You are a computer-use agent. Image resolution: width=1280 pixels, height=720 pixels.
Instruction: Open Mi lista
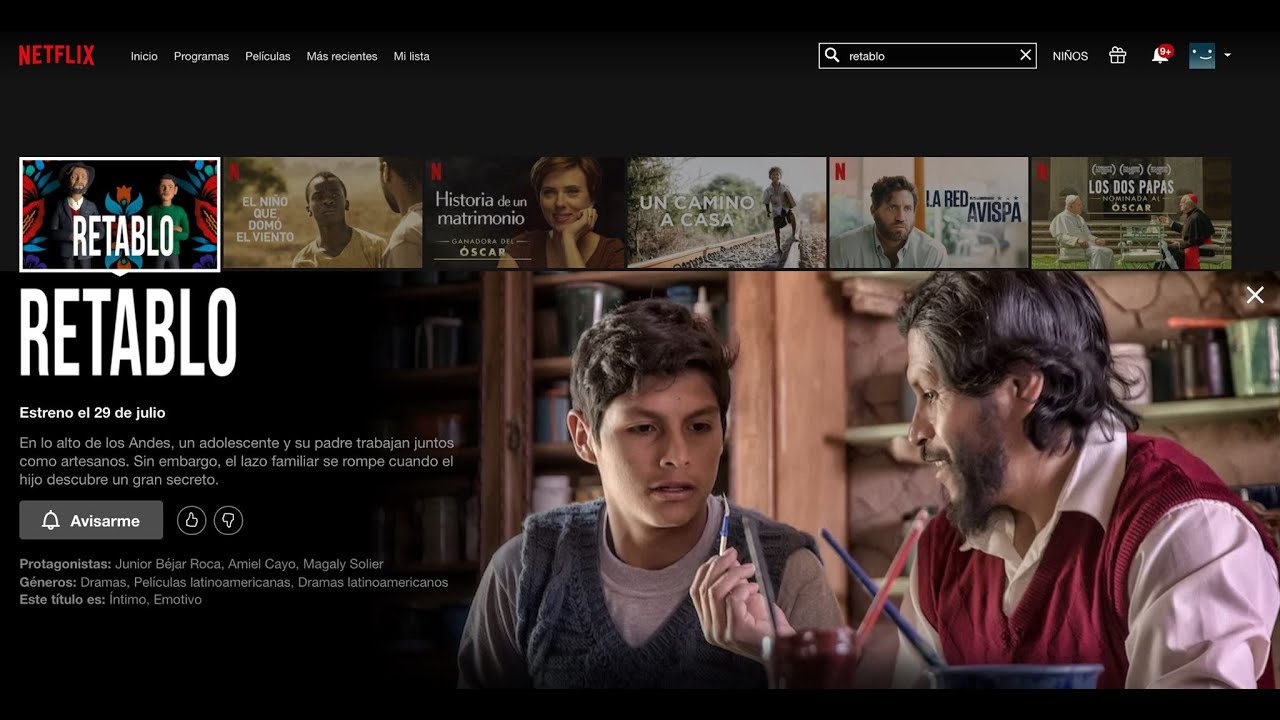[x=411, y=57]
